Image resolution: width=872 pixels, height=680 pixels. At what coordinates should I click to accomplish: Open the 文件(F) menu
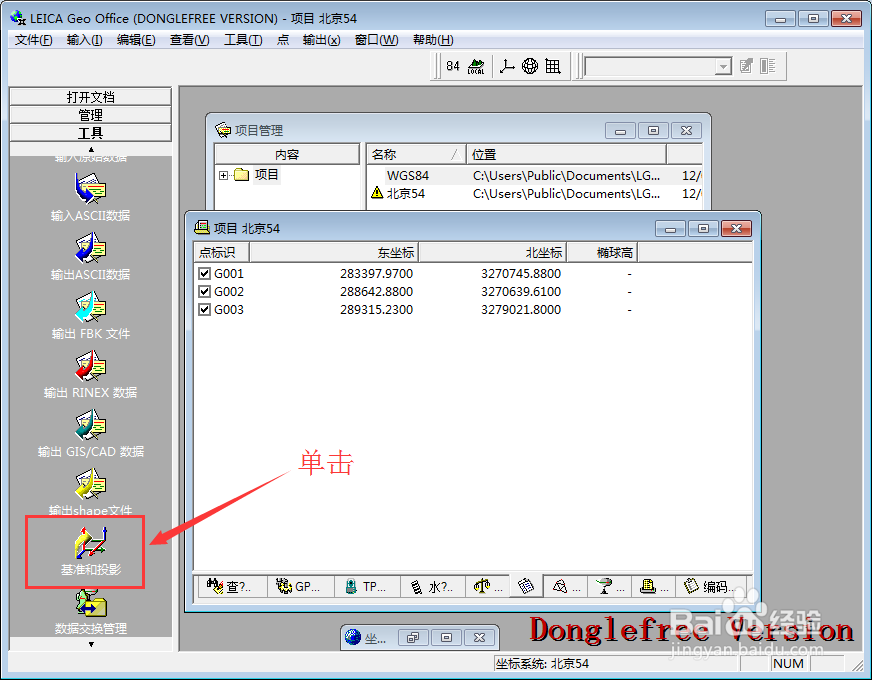pos(33,40)
